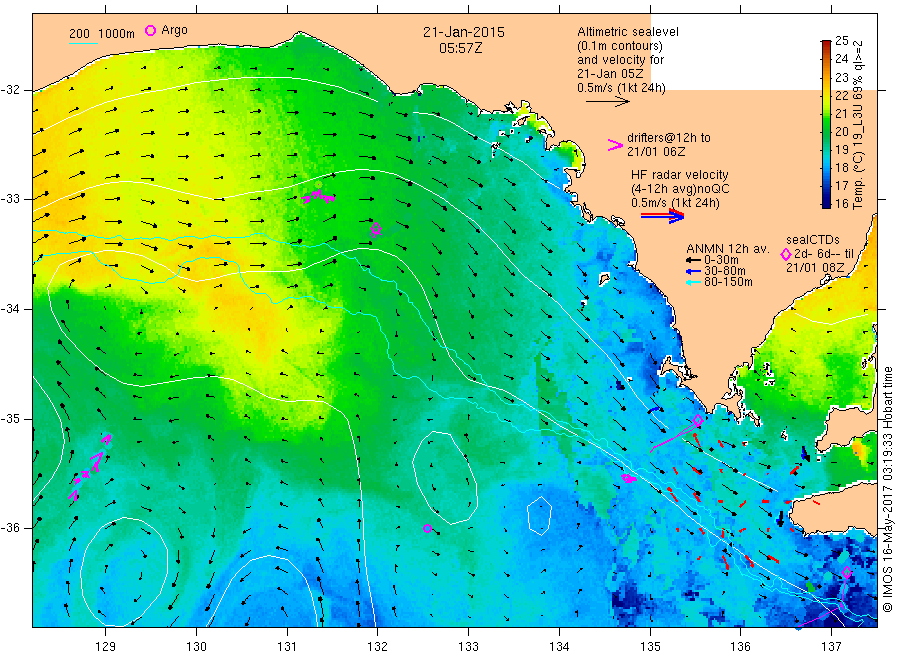Click the 130 longitude axis label
900x660 pixels.
(x=196, y=647)
